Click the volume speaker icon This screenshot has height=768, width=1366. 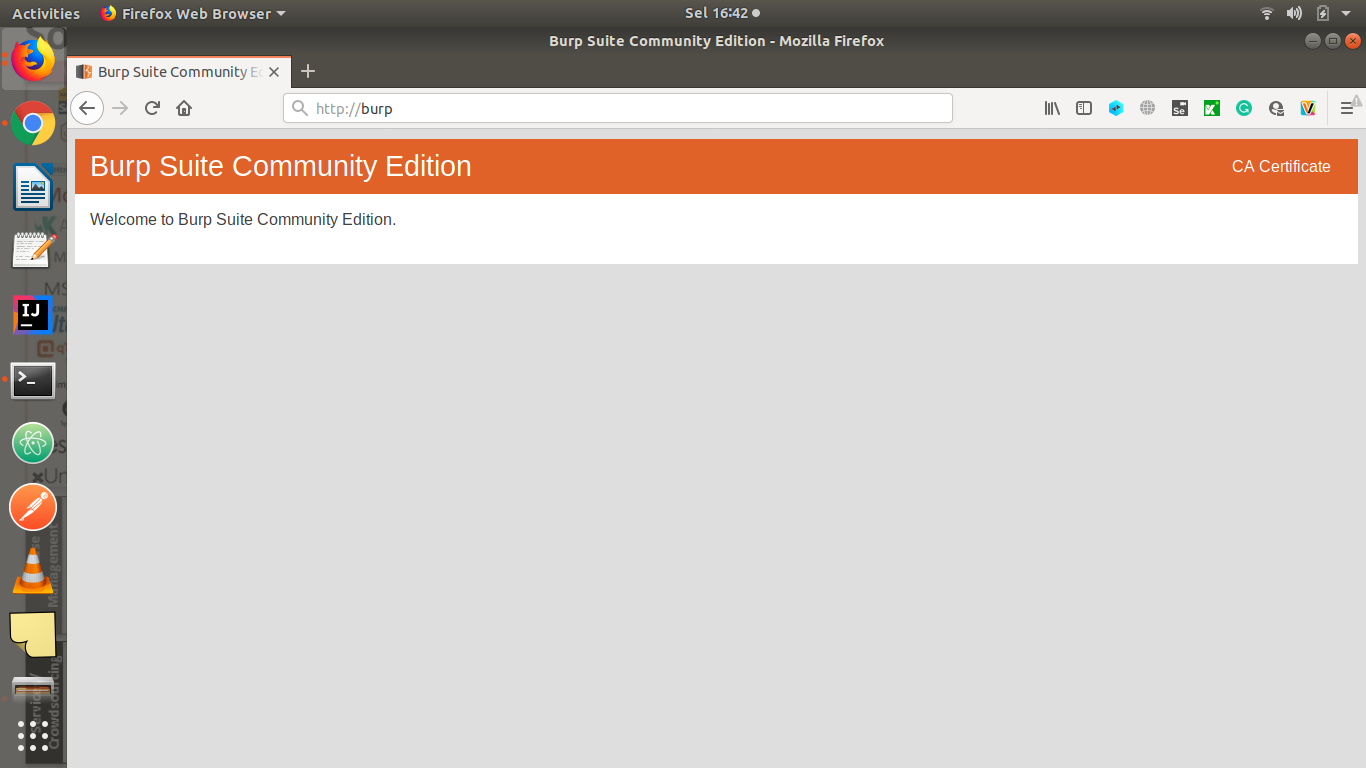pos(1294,13)
